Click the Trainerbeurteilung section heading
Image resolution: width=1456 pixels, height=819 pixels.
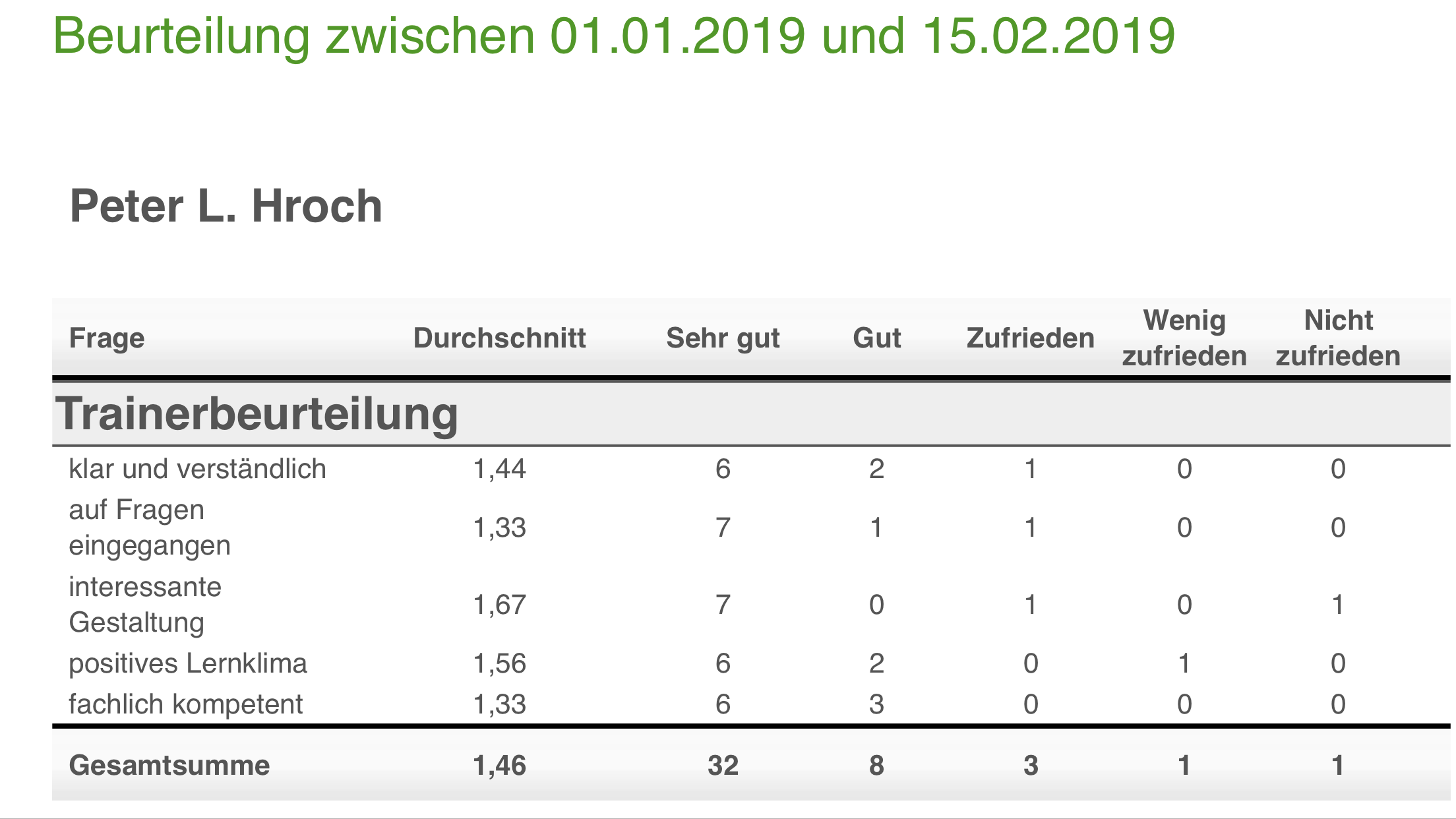coord(257,414)
